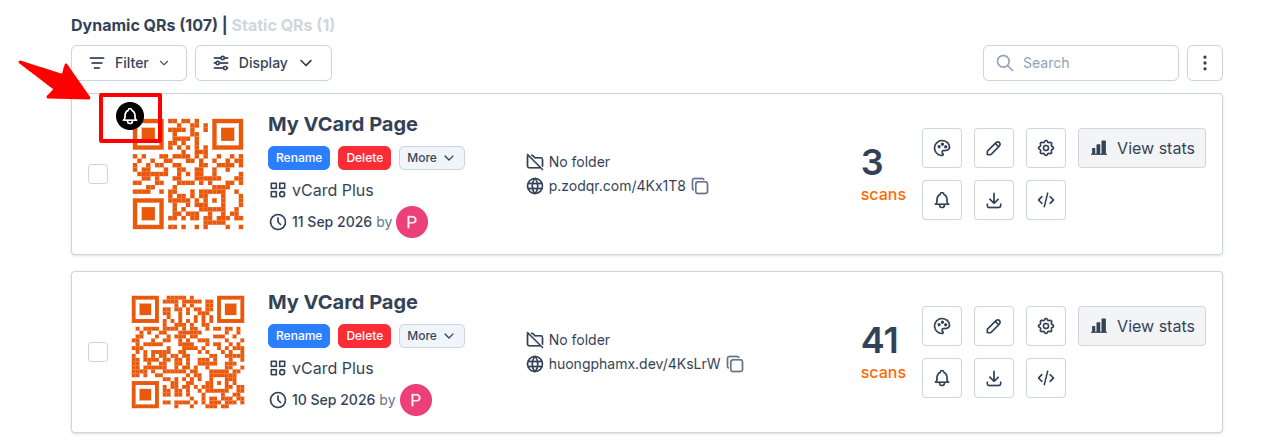Copy the huongphamx.dev/4KsLrW link
This screenshot has height=445, width=1279.
click(735, 364)
